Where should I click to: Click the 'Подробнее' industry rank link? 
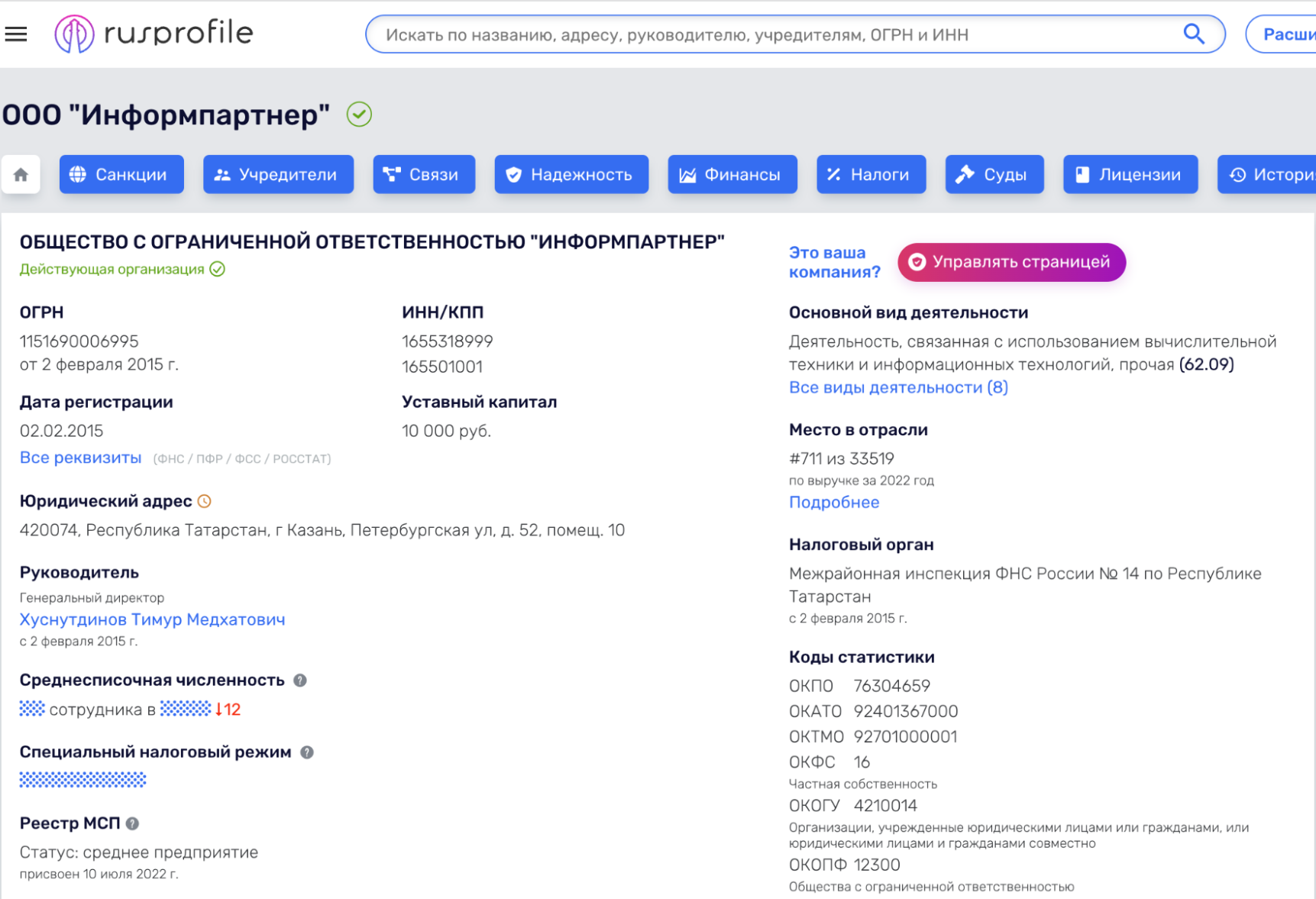(x=834, y=503)
